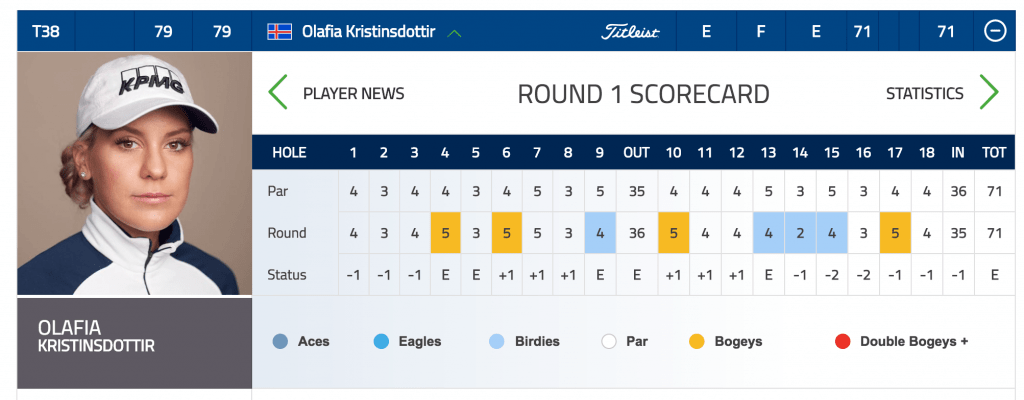Click the Iceland flag icon
This screenshot has width=1024, height=400.
(280, 31)
